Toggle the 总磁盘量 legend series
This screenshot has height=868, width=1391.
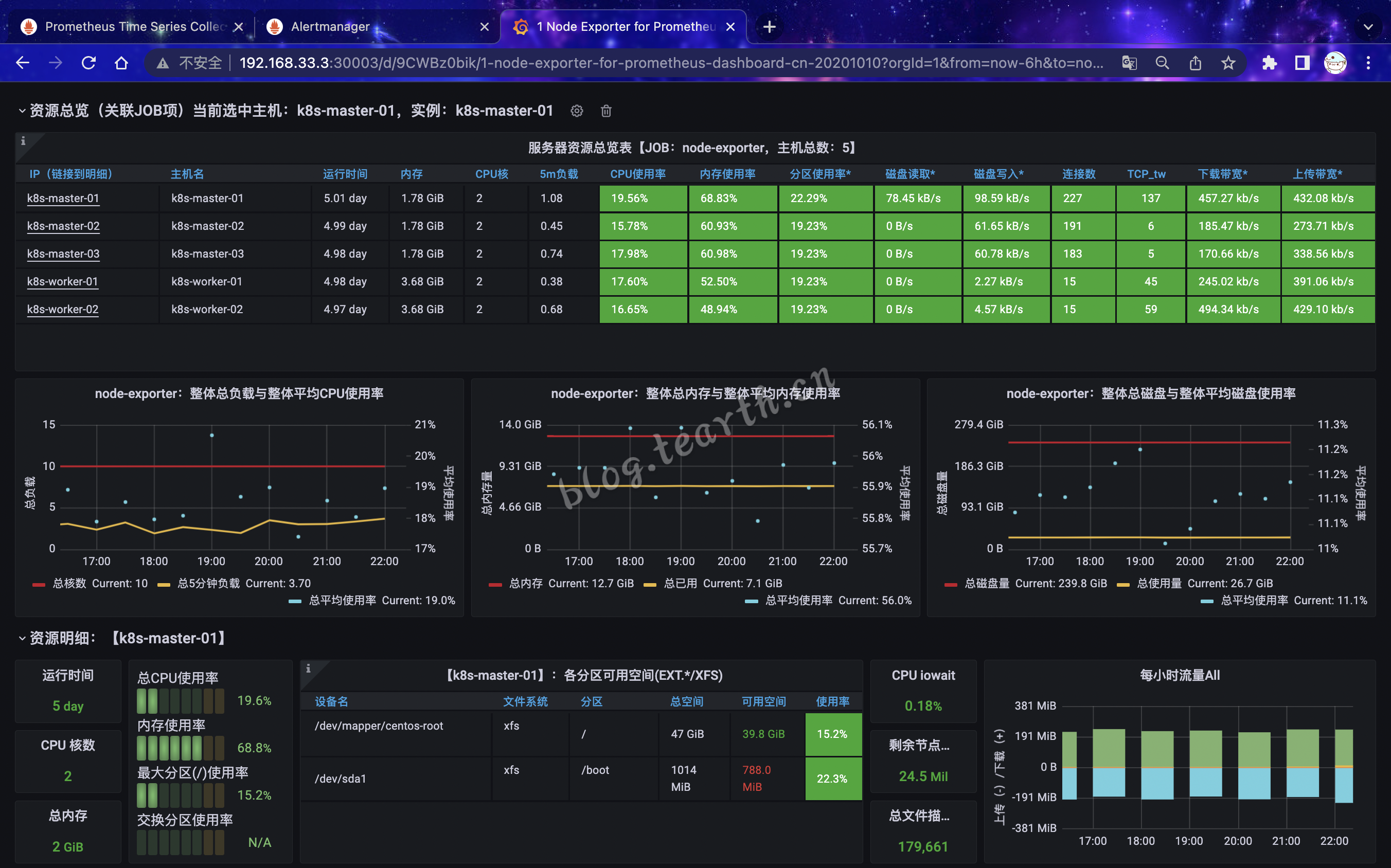pyautogui.click(x=987, y=583)
